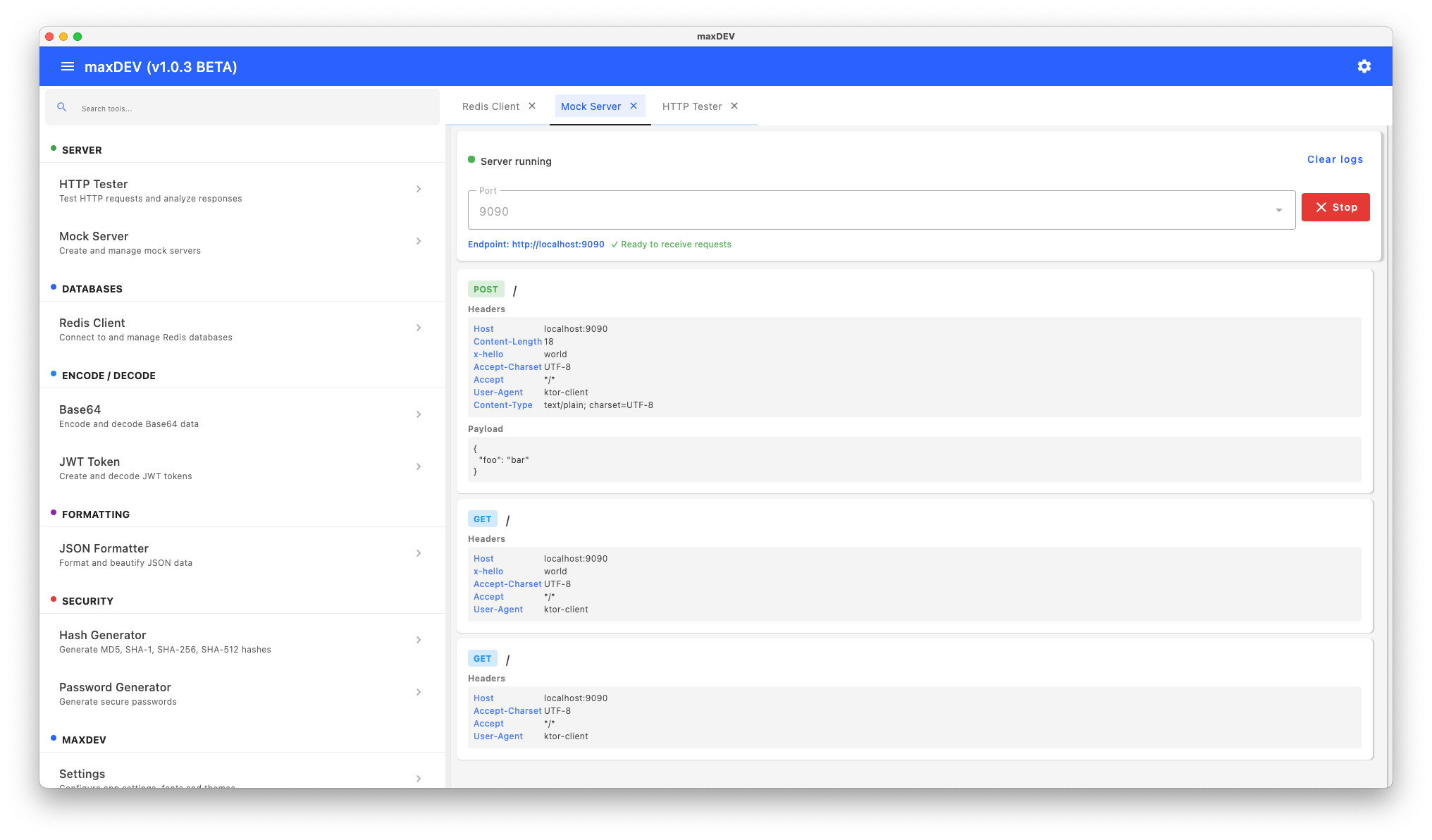Click the red SECURITY section dot

point(54,599)
